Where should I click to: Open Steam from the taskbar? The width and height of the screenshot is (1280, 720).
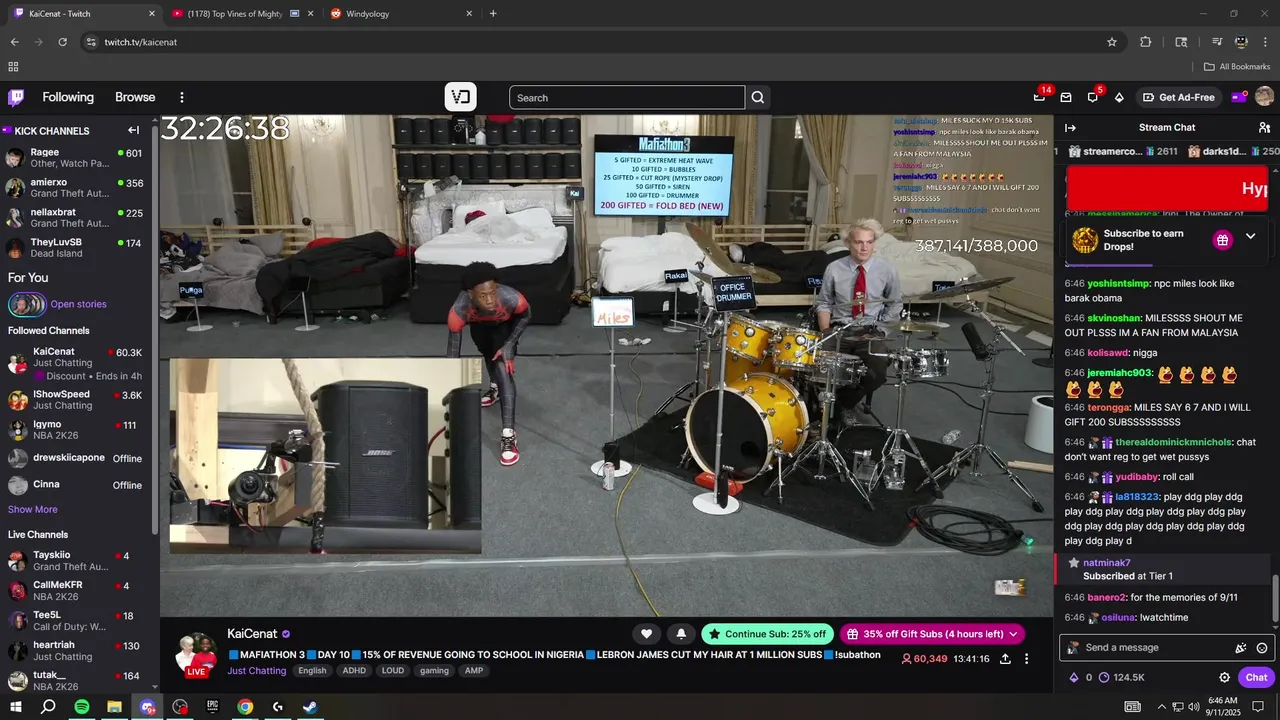[x=310, y=706]
